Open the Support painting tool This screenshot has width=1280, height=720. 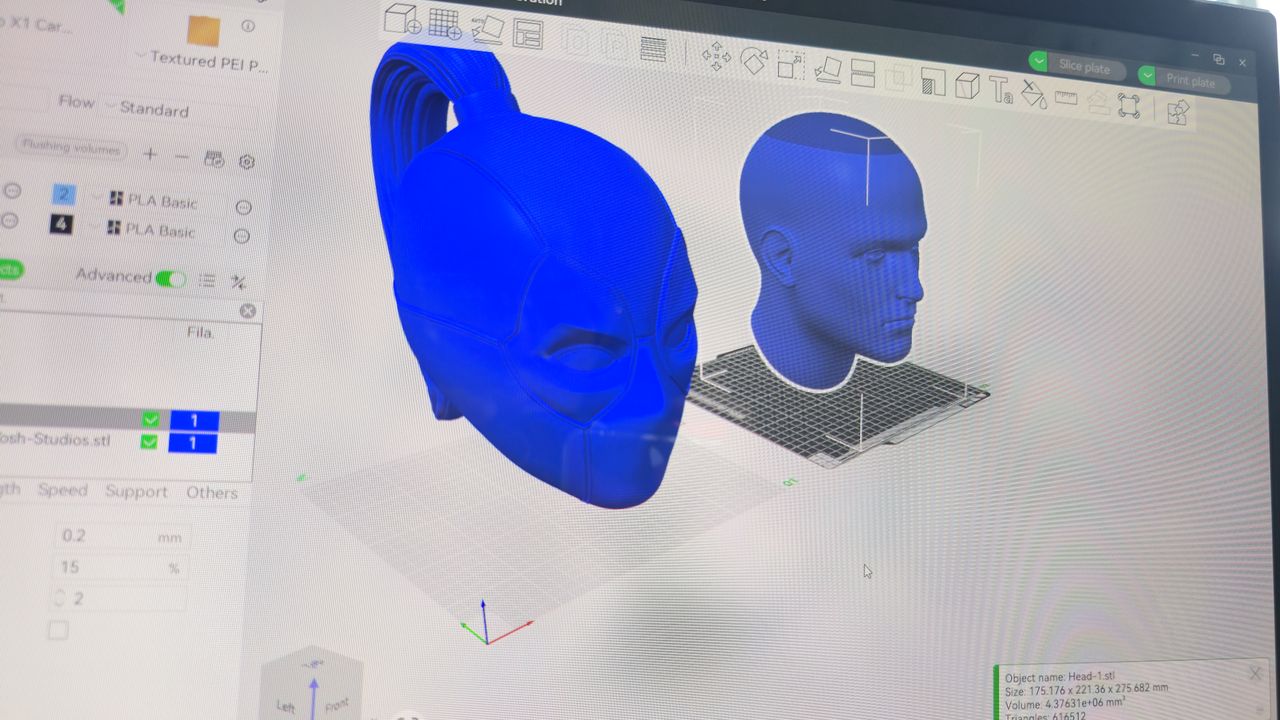coord(932,81)
